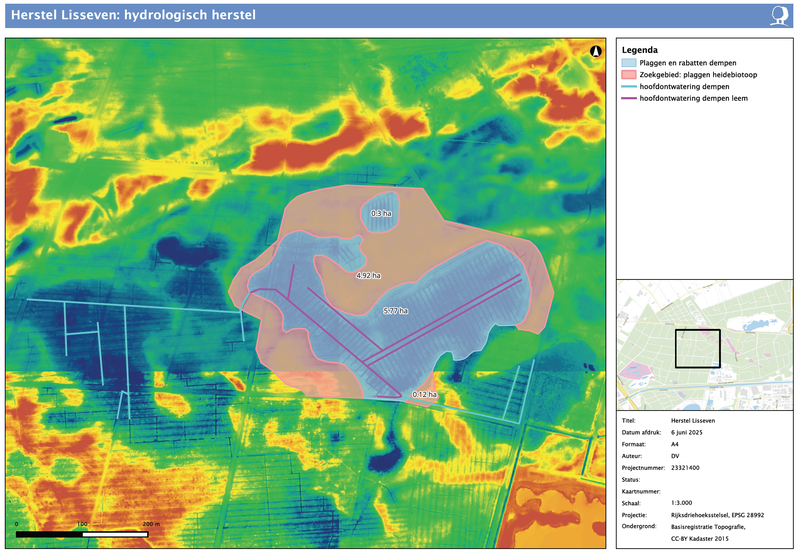This screenshot has width=800, height=556.
Task: Click the '4.92 ha' area label
Action: (x=368, y=274)
